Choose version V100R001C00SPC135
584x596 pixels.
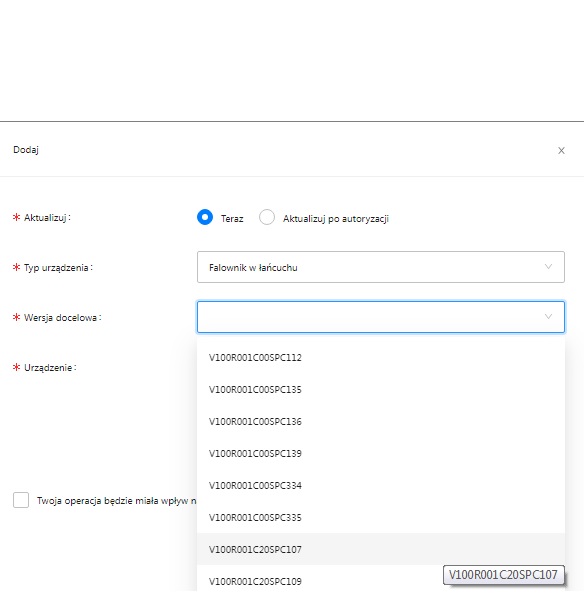(x=381, y=389)
